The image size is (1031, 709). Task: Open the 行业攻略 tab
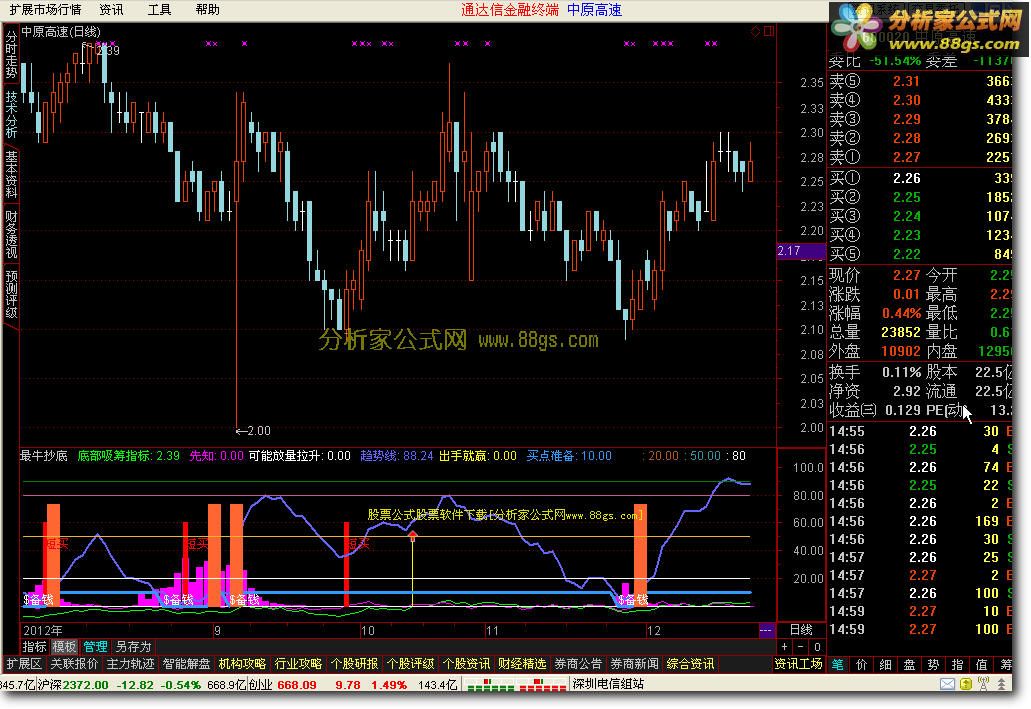point(299,664)
